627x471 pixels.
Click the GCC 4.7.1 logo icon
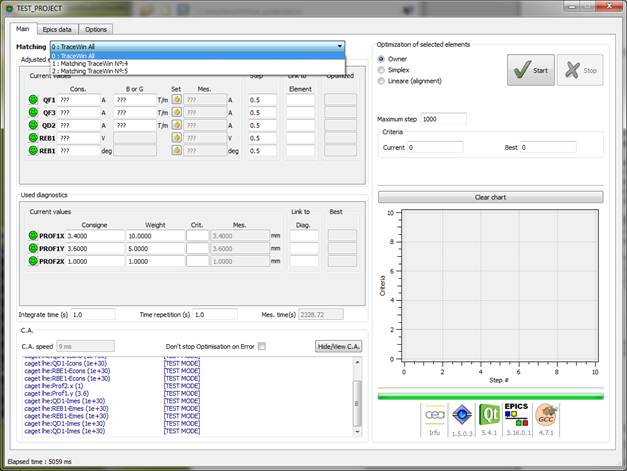tap(546, 415)
